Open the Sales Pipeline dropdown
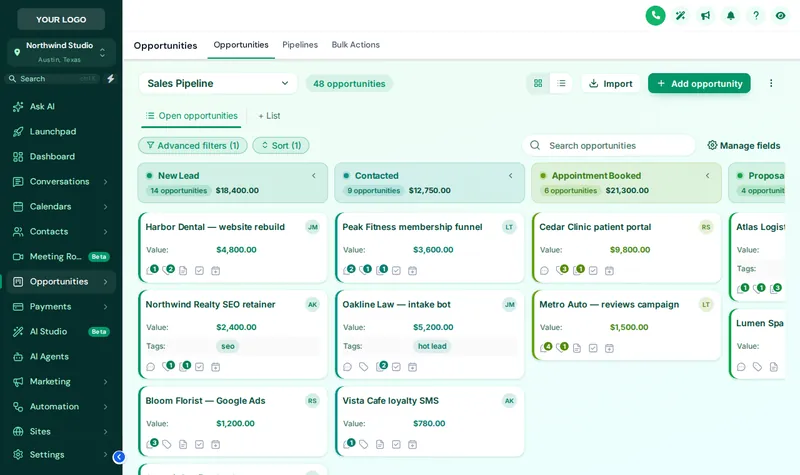Image resolution: width=800 pixels, height=475 pixels. coord(218,83)
